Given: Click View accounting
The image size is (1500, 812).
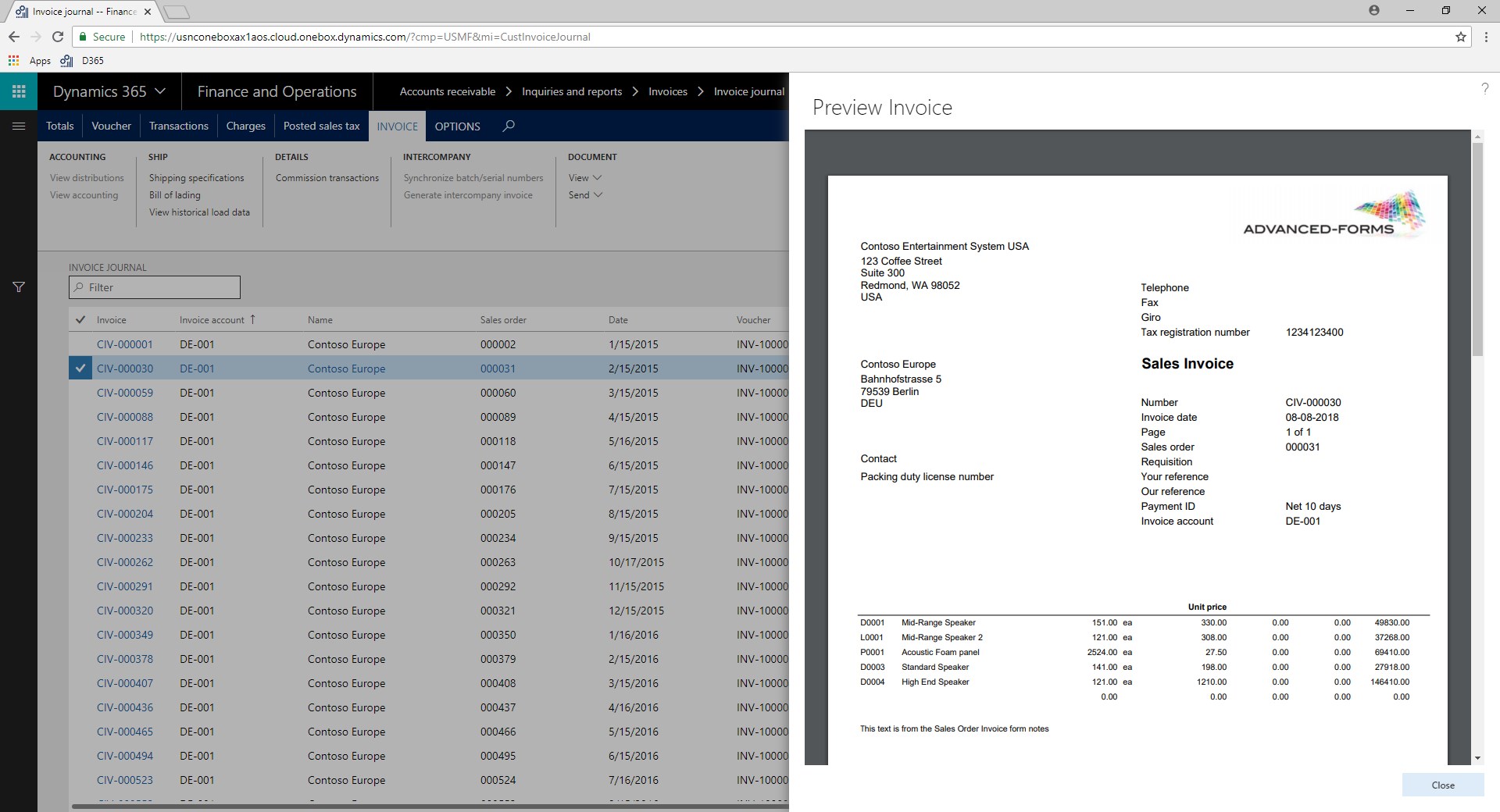Looking at the screenshot, I should [84, 195].
